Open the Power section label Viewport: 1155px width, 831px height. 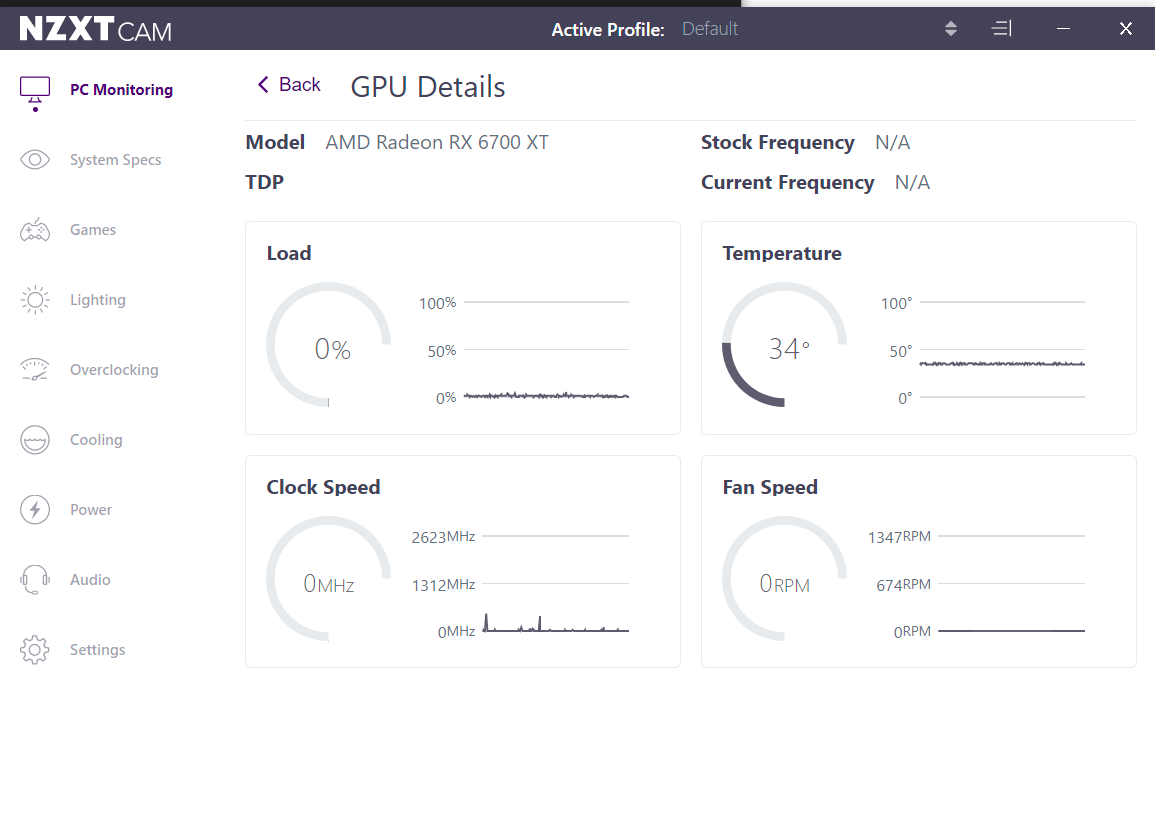91,510
